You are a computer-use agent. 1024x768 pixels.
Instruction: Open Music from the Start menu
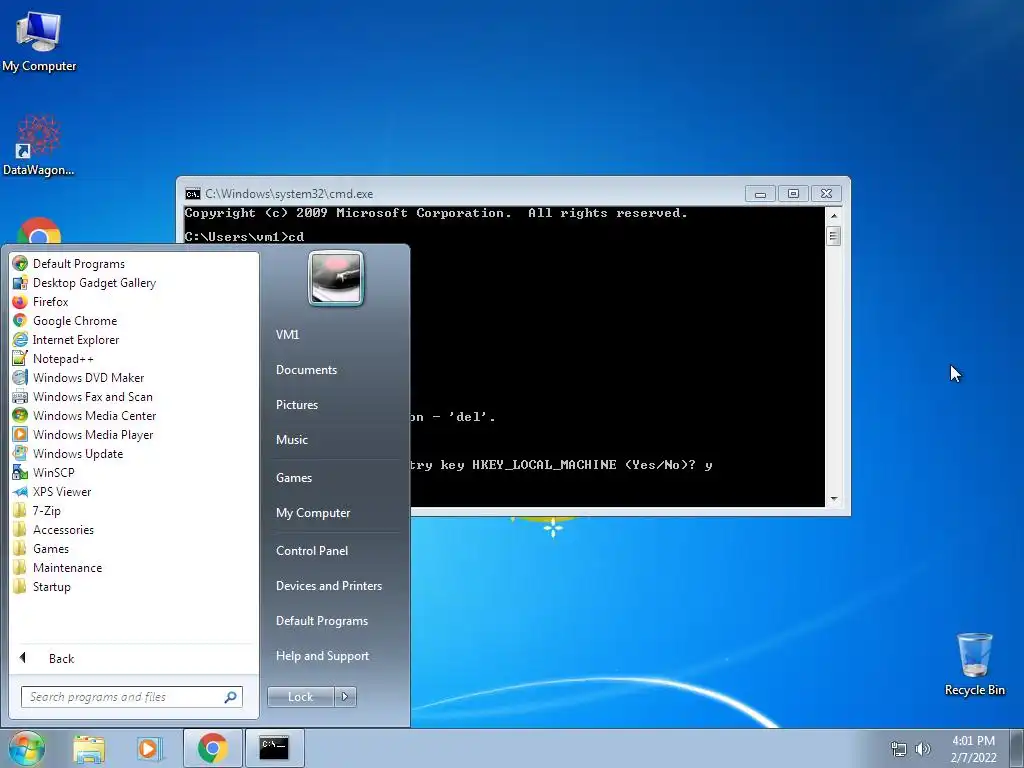click(x=291, y=440)
